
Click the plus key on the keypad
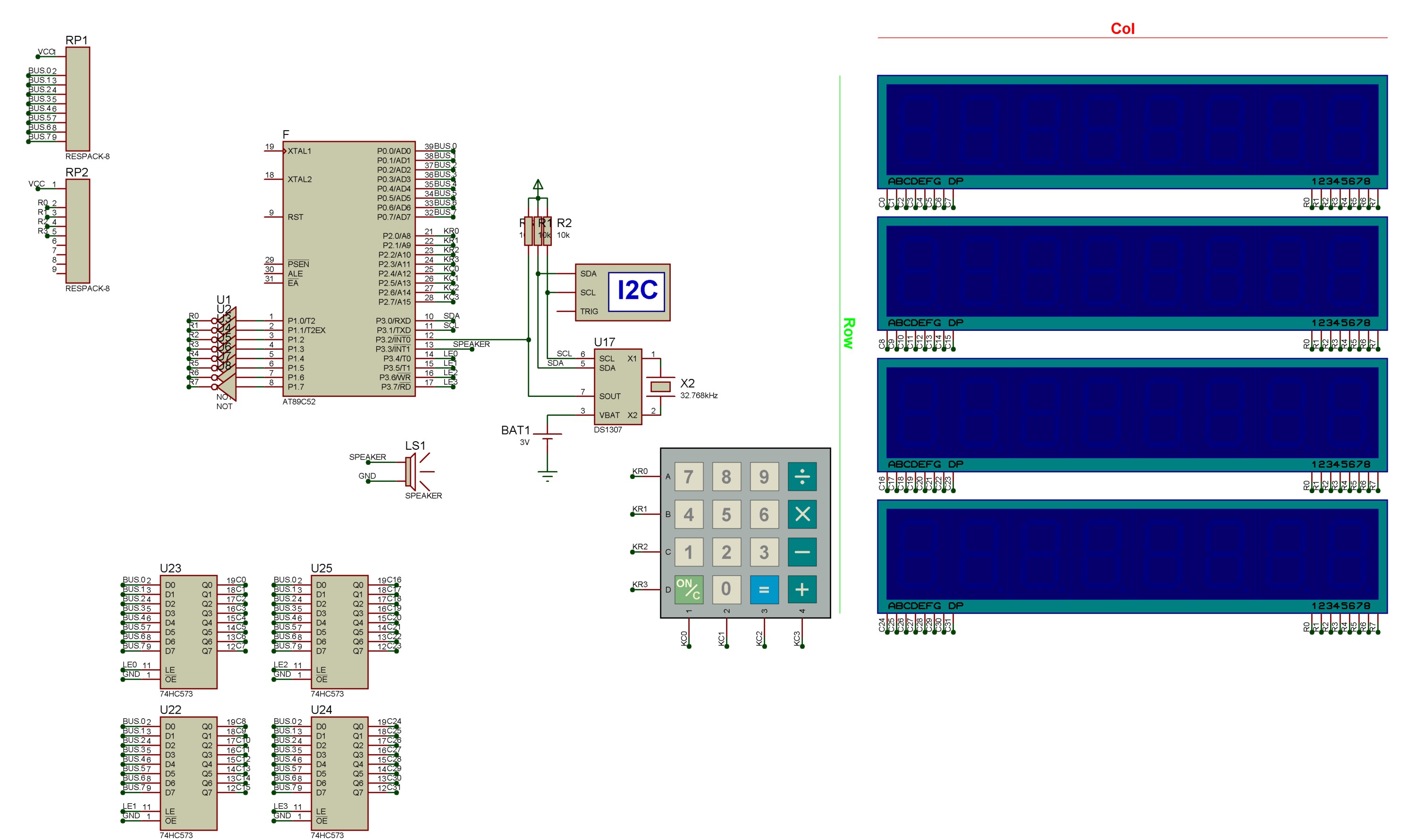pos(802,590)
